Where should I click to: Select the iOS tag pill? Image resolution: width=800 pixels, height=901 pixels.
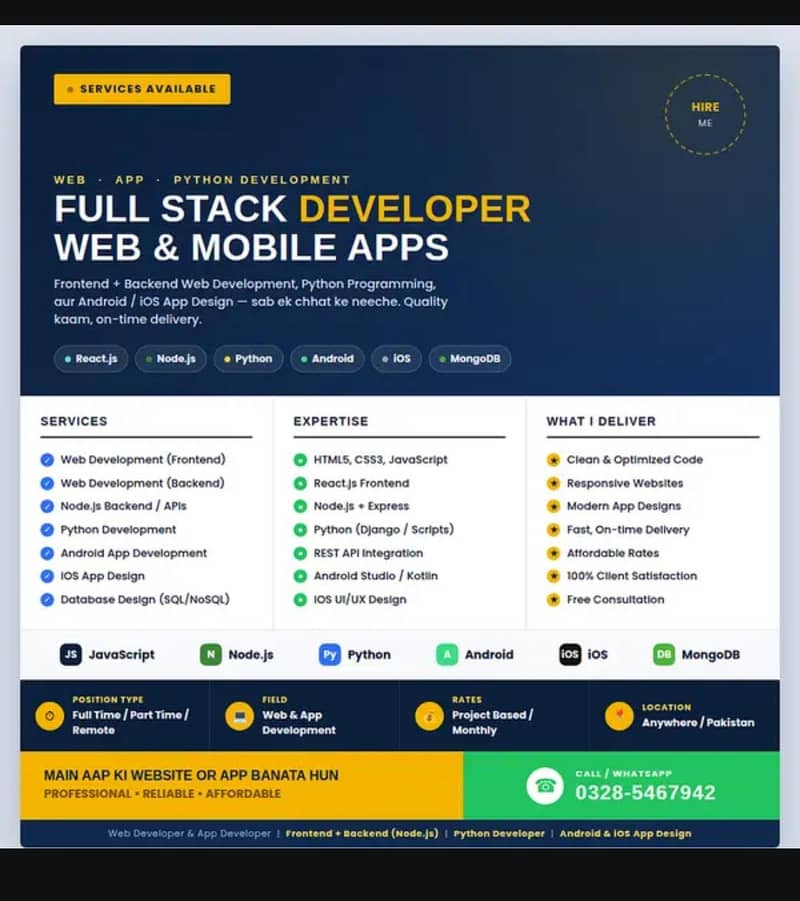pyautogui.click(x=397, y=359)
